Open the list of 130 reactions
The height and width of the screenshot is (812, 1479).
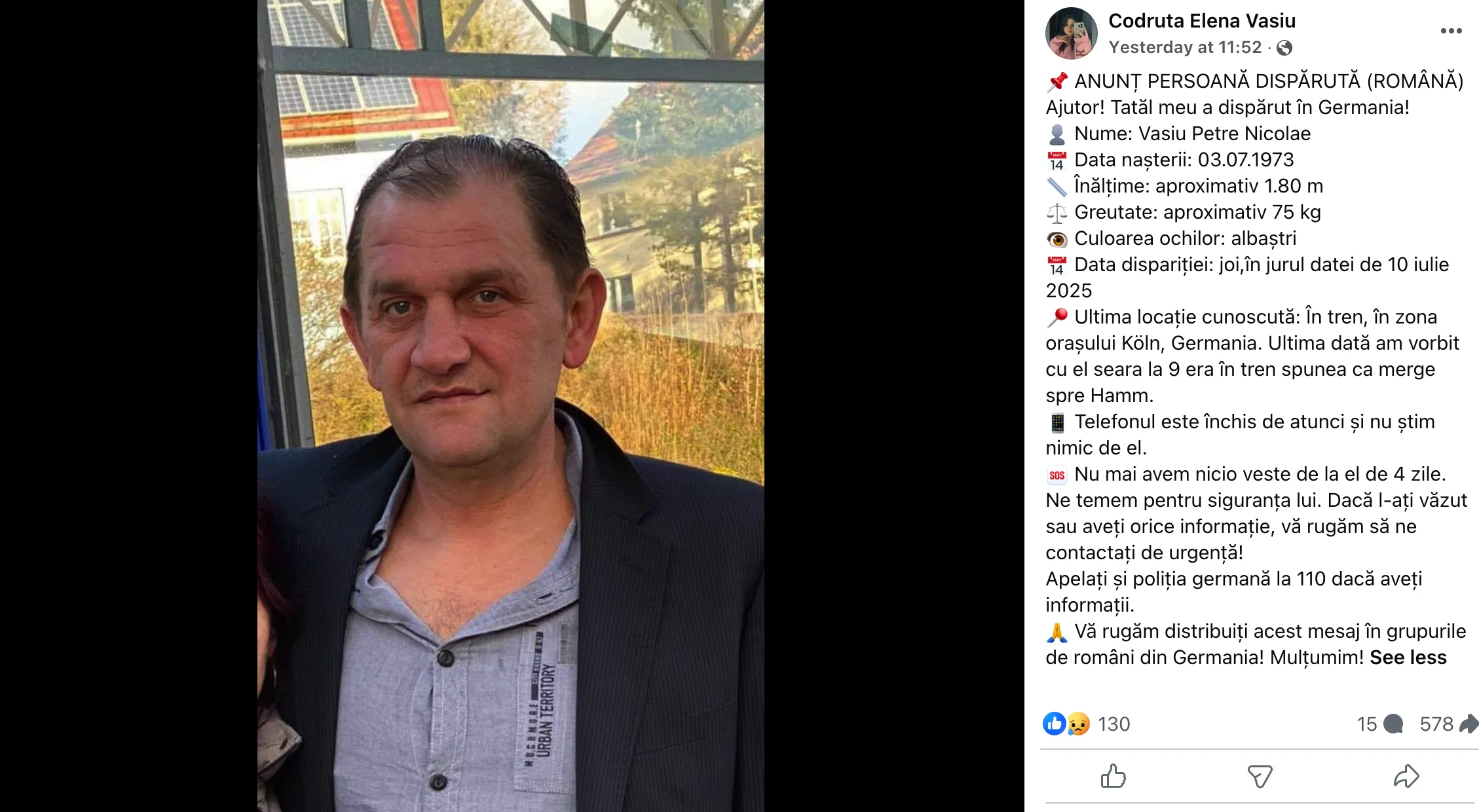tap(1114, 724)
